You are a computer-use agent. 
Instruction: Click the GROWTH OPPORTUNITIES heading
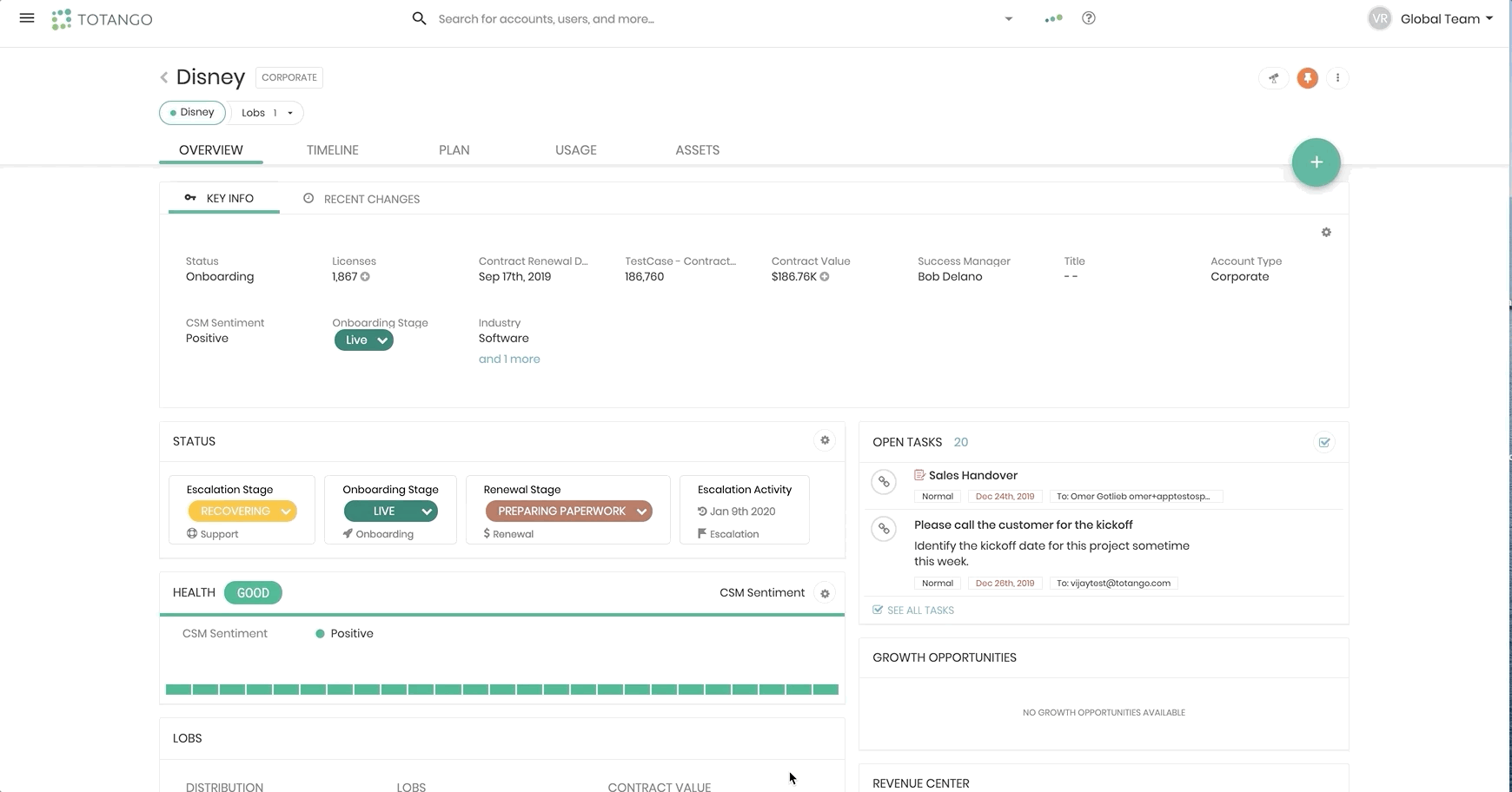944,657
